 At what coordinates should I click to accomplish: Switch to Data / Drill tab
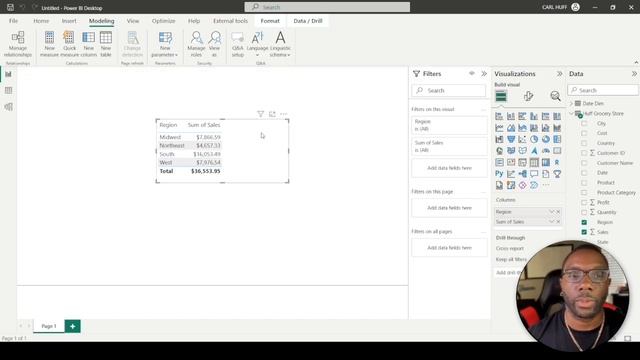[x=308, y=21]
